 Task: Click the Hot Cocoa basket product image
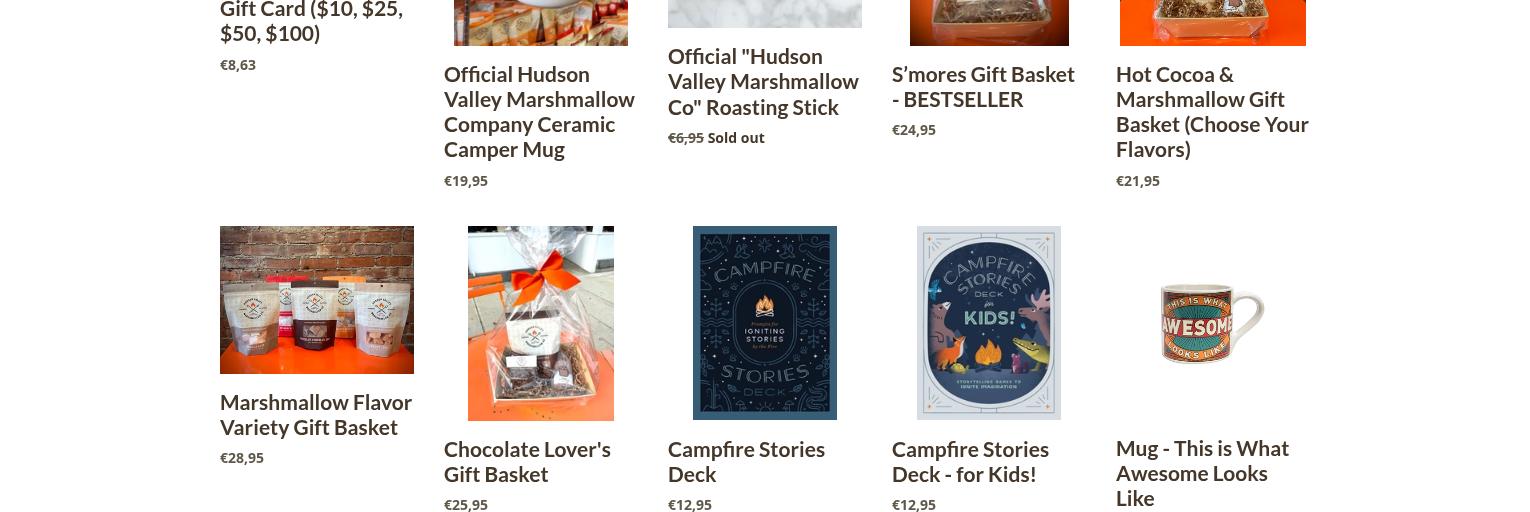click(x=1213, y=22)
